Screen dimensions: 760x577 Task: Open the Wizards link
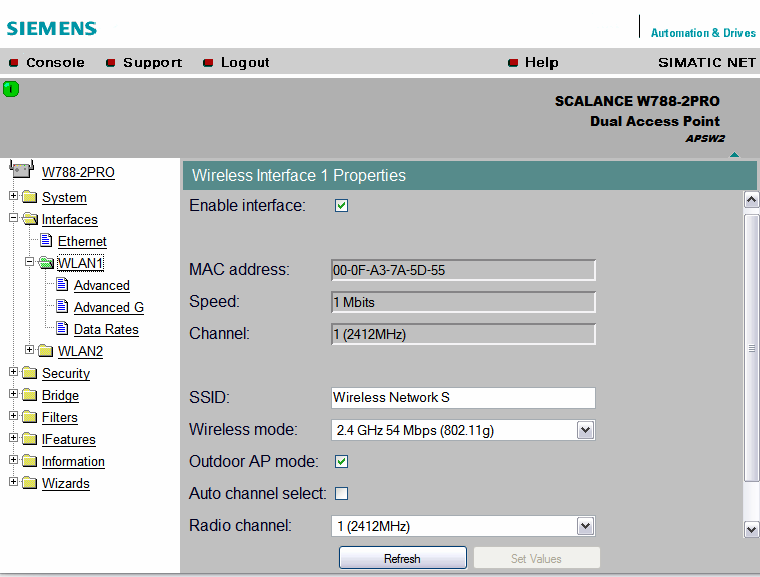66,483
